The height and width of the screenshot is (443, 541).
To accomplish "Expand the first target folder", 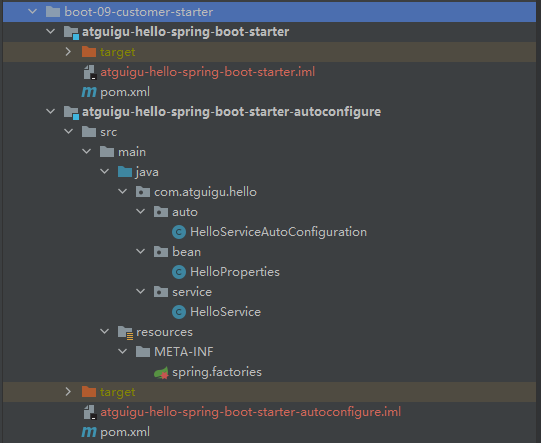I will coord(68,52).
